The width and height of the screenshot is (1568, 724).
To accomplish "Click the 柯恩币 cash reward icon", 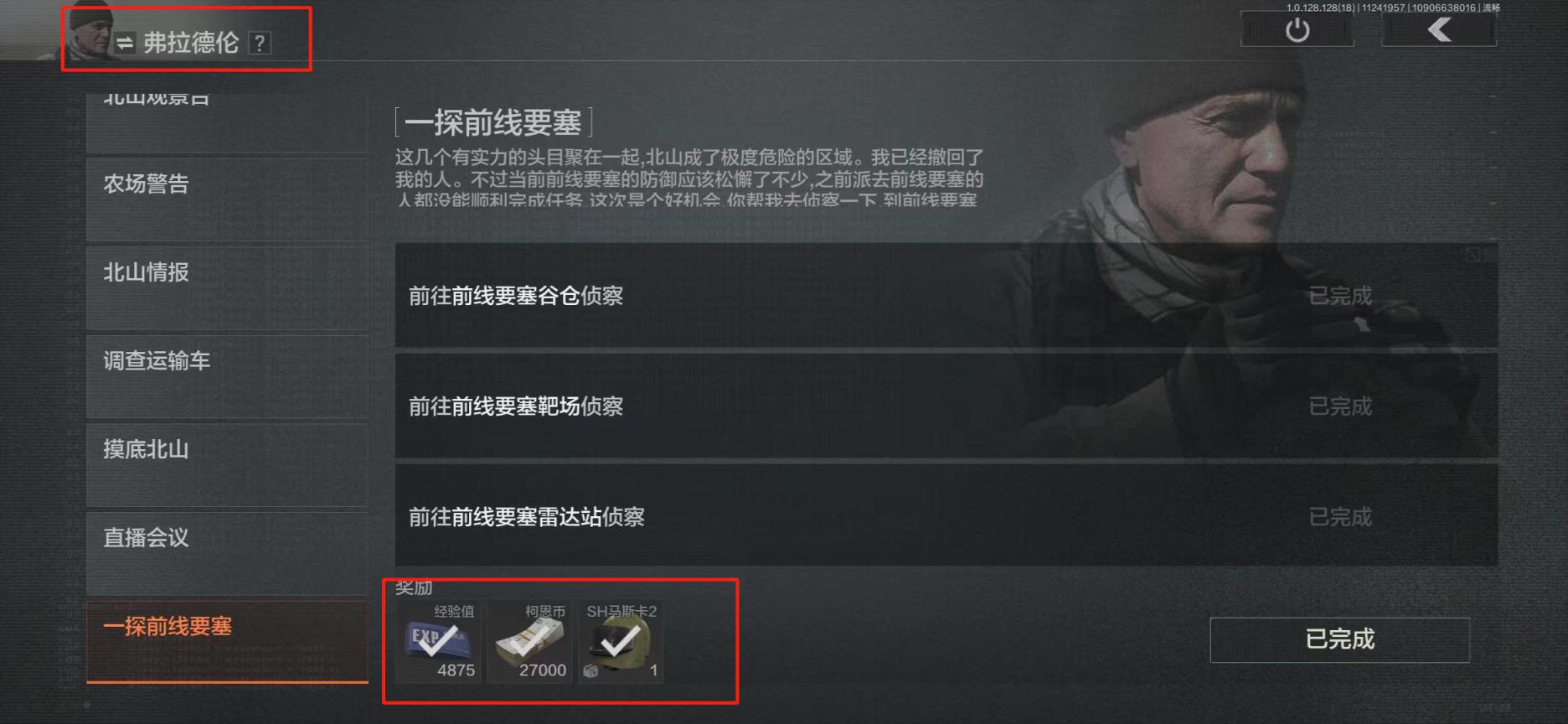I will point(529,642).
